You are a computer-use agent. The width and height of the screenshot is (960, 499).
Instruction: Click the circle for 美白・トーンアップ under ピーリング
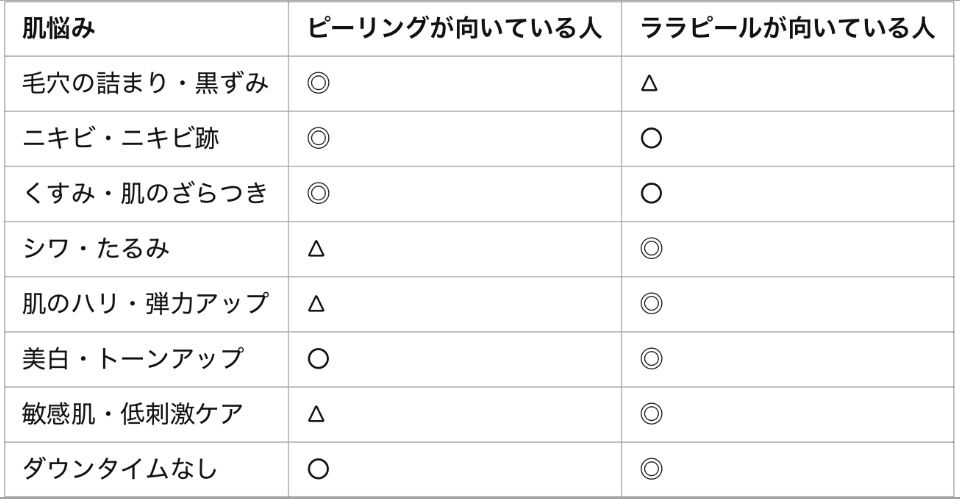point(318,359)
